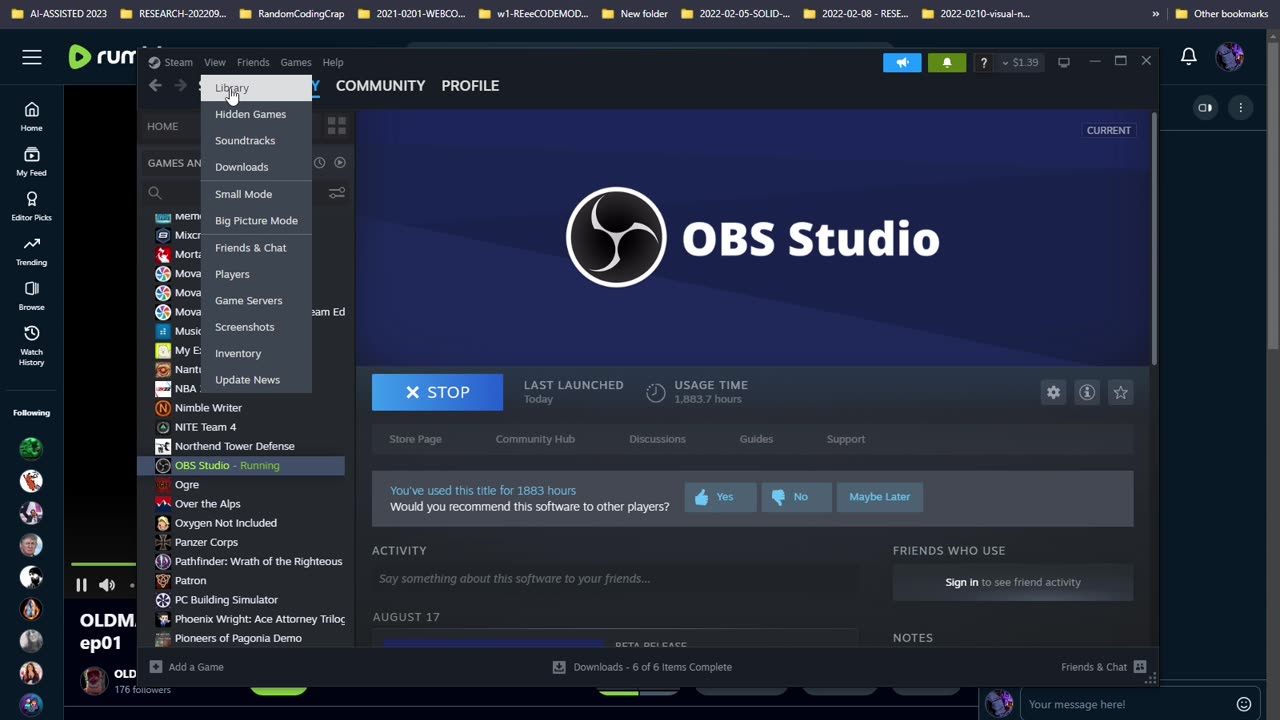Image resolution: width=1280 pixels, height=720 pixels.
Task: Stop OBS Studio with the STOP button
Action: point(437,392)
